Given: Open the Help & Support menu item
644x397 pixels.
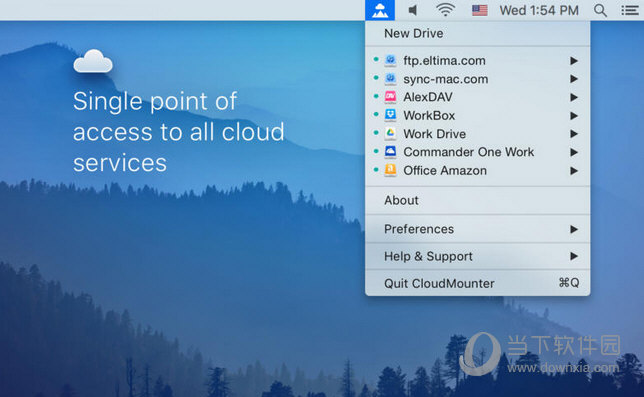Looking at the screenshot, I should 478,256.
